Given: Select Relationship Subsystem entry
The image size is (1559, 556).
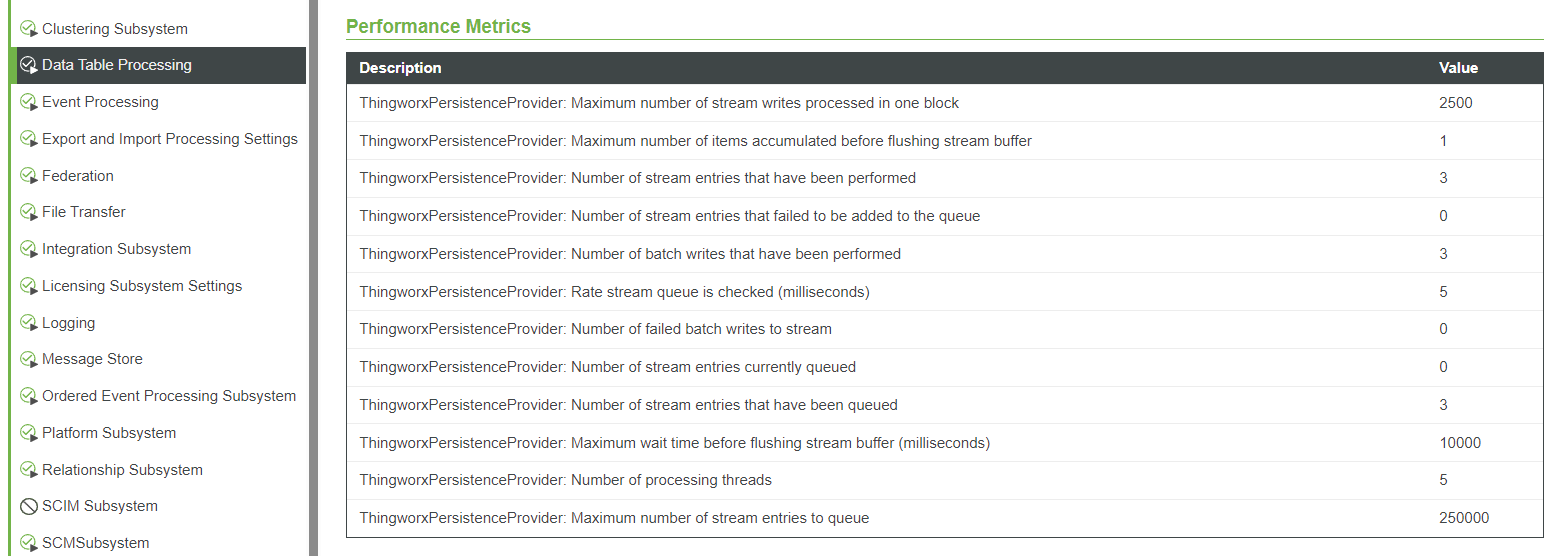Looking at the screenshot, I should point(122,470).
